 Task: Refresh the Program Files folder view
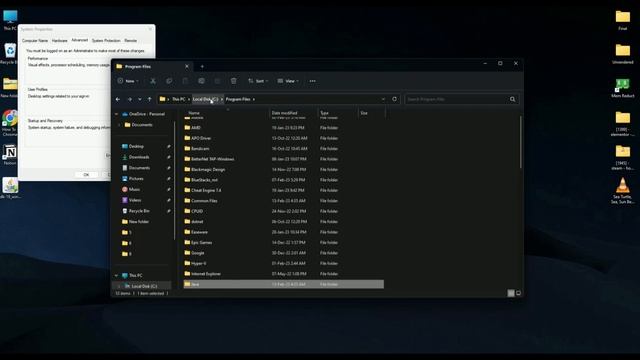(394, 99)
